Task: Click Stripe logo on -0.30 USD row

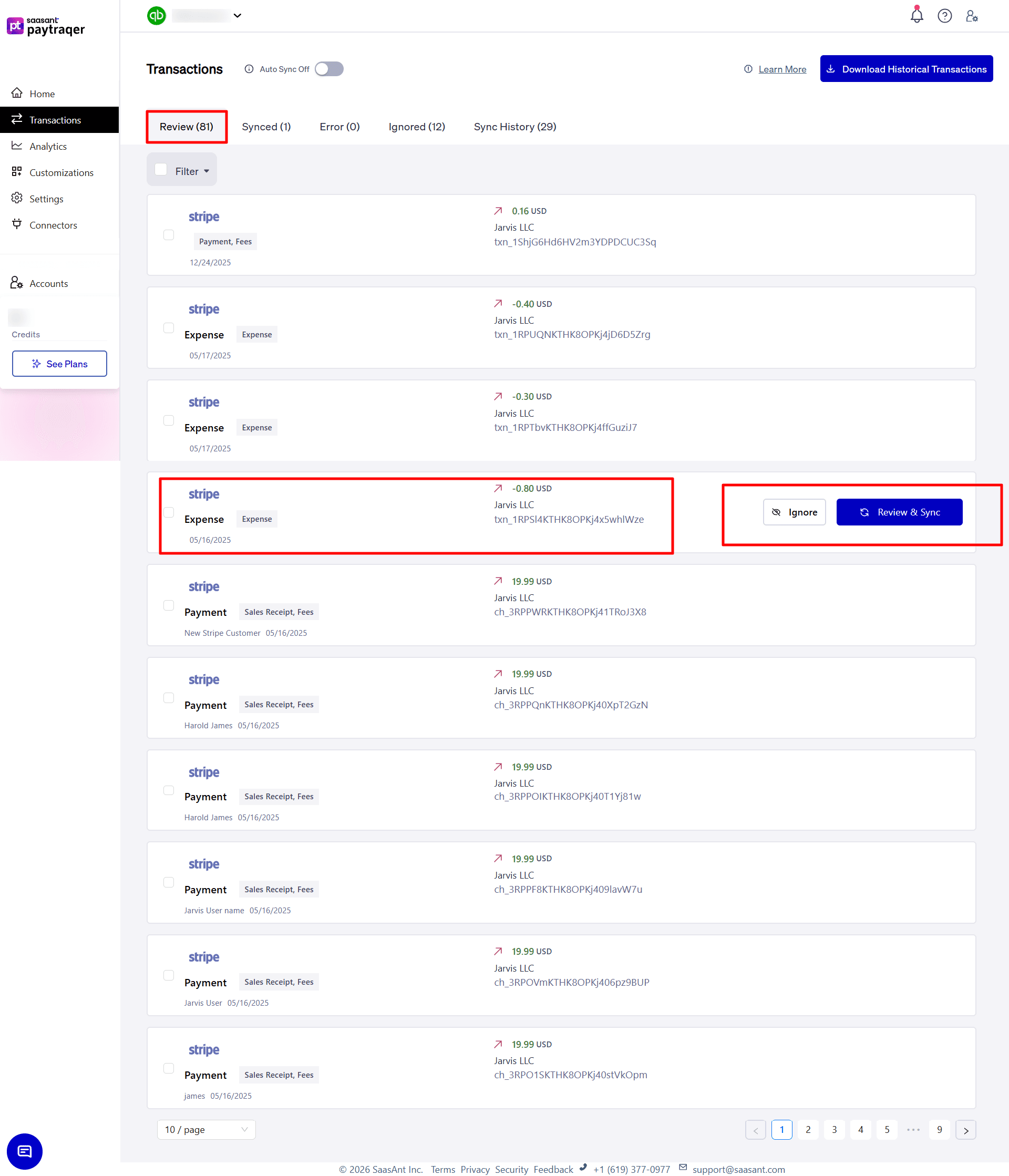Action: (204, 403)
